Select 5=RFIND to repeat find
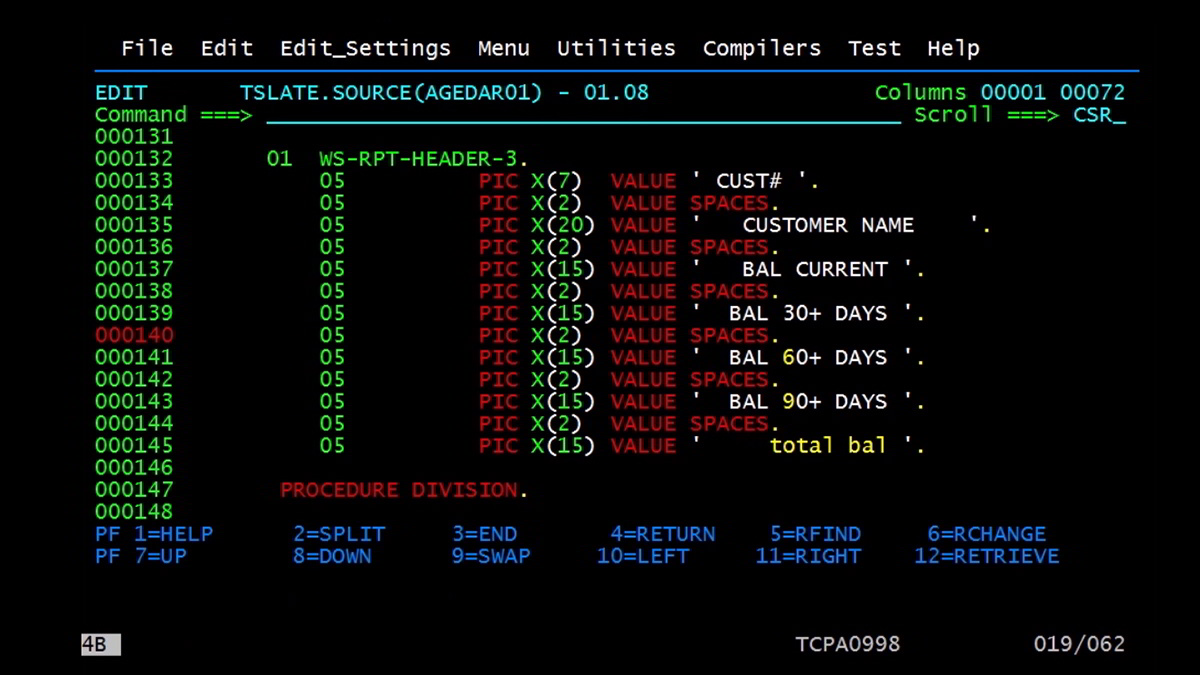Viewport: 1200px width, 675px height. pos(816,534)
